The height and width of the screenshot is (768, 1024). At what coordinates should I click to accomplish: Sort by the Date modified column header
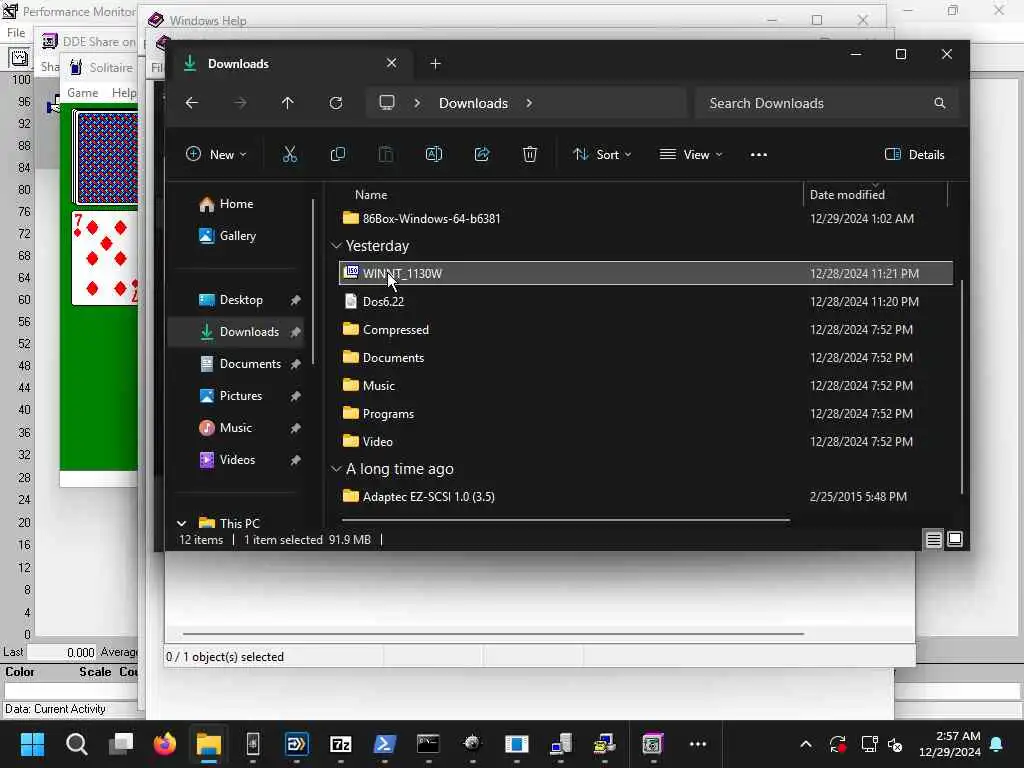click(x=847, y=195)
